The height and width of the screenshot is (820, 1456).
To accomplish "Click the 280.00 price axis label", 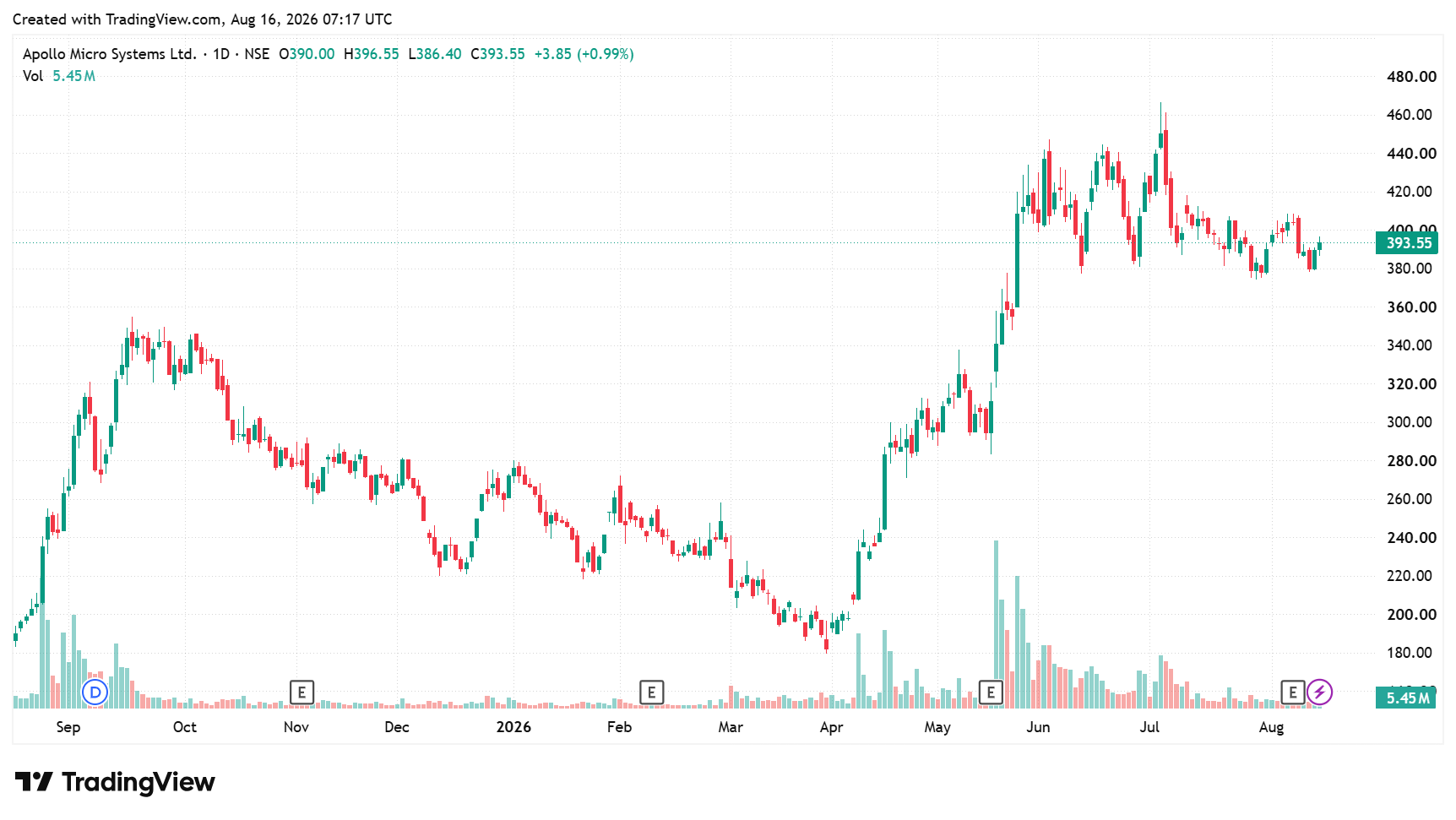I will (x=1411, y=461).
